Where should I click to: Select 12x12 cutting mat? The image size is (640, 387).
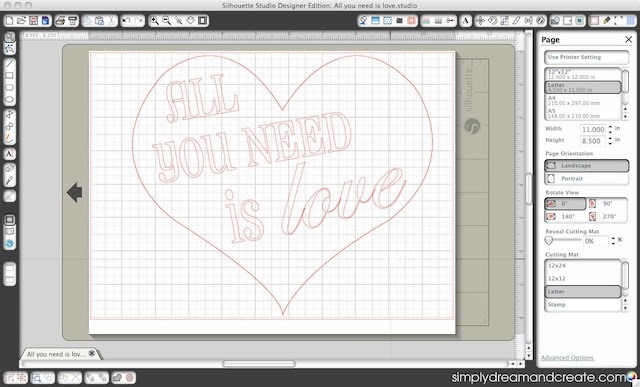(x=583, y=278)
